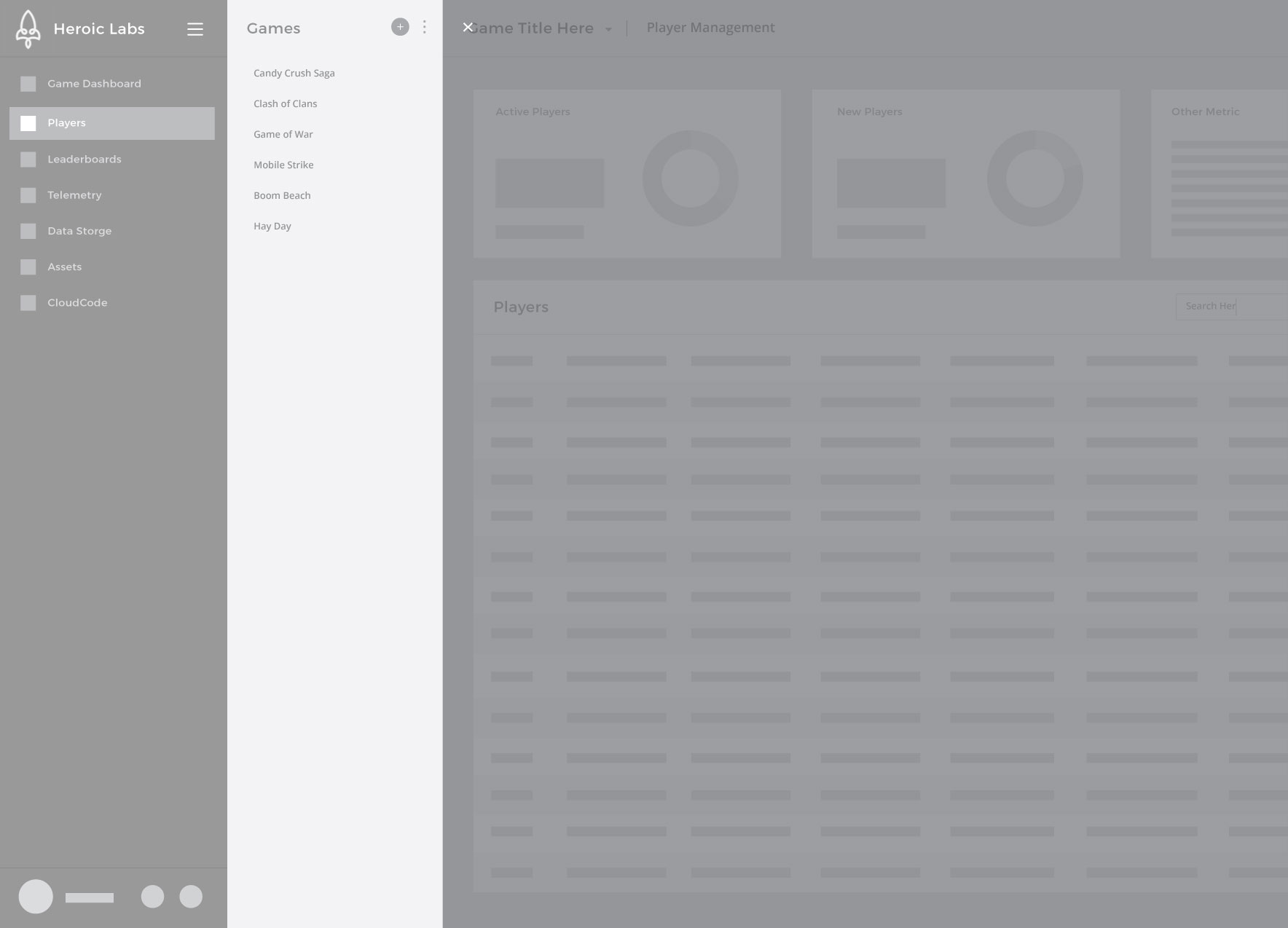Click the rightmost circle icon in sidebar footer
Screen dimensions: 1288x928
pyautogui.click(x=191, y=897)
